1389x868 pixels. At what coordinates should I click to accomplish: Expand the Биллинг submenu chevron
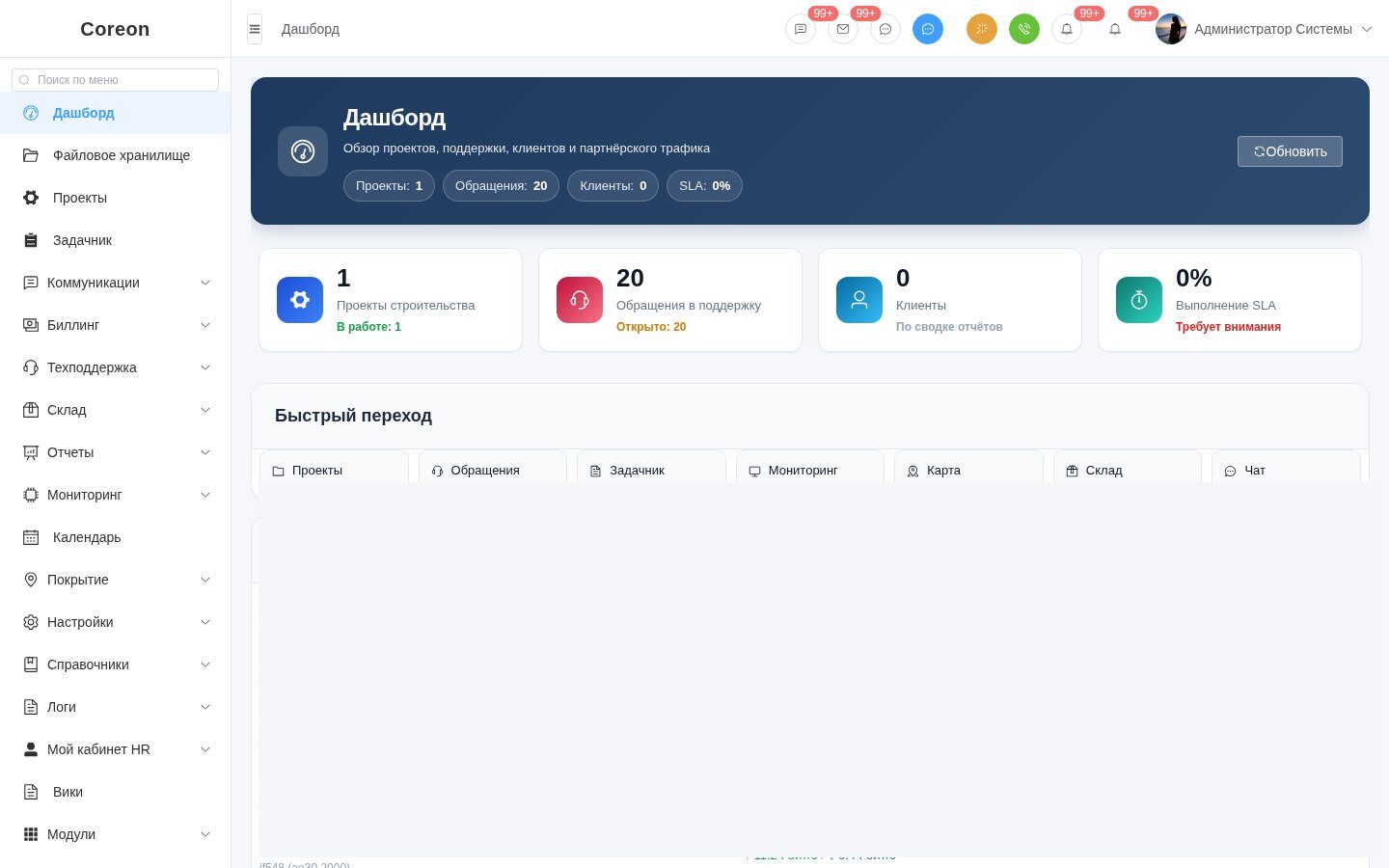(x=205, y=325)
